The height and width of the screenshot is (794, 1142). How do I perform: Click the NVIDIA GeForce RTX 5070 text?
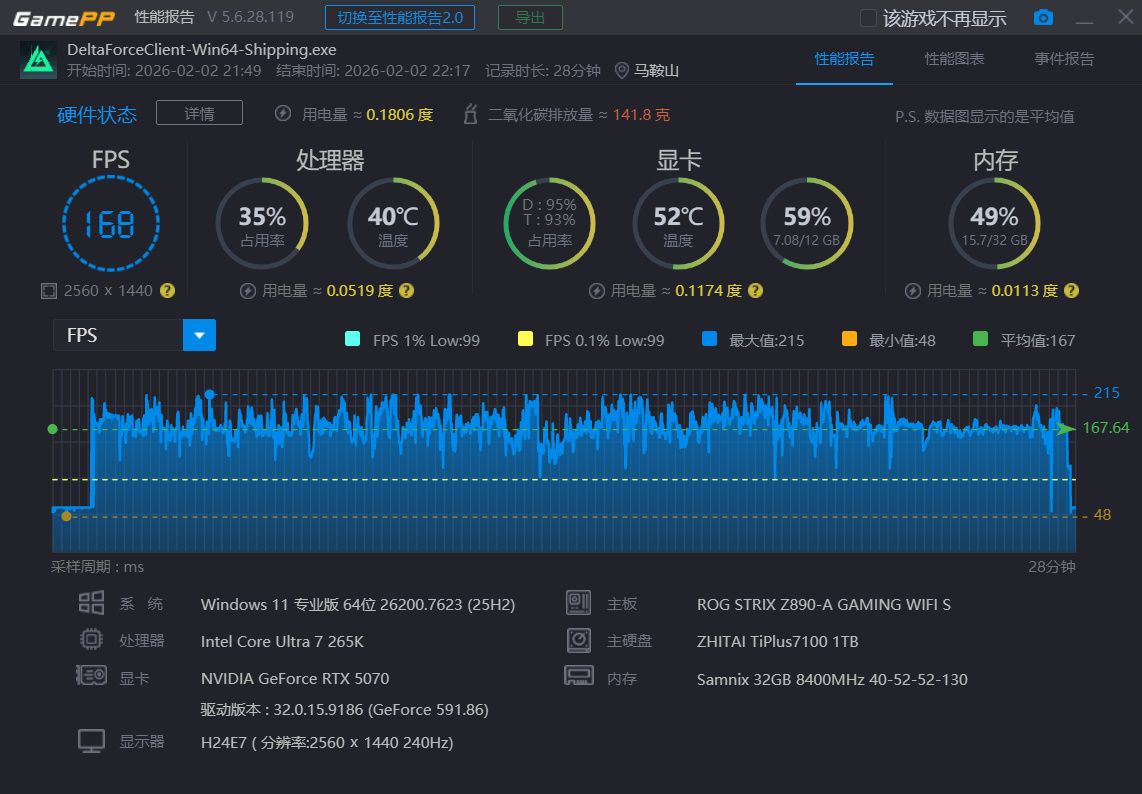(x=295, y=679)
